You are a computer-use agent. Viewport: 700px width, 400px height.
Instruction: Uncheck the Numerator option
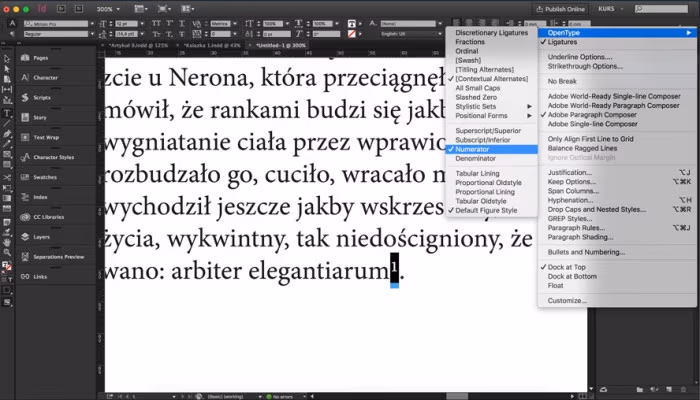point(491,149)
